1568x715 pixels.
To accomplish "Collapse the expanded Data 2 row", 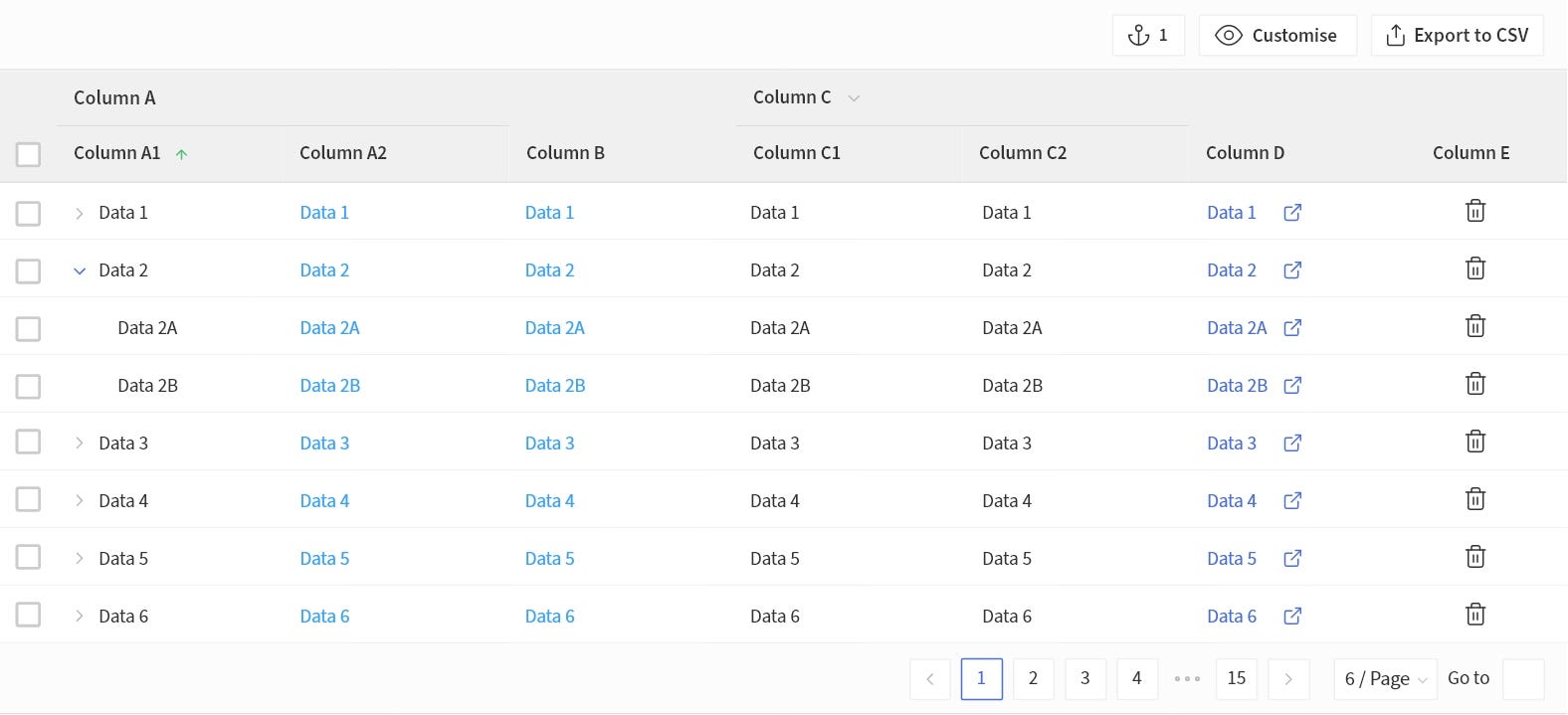I will tap(80, 270).
